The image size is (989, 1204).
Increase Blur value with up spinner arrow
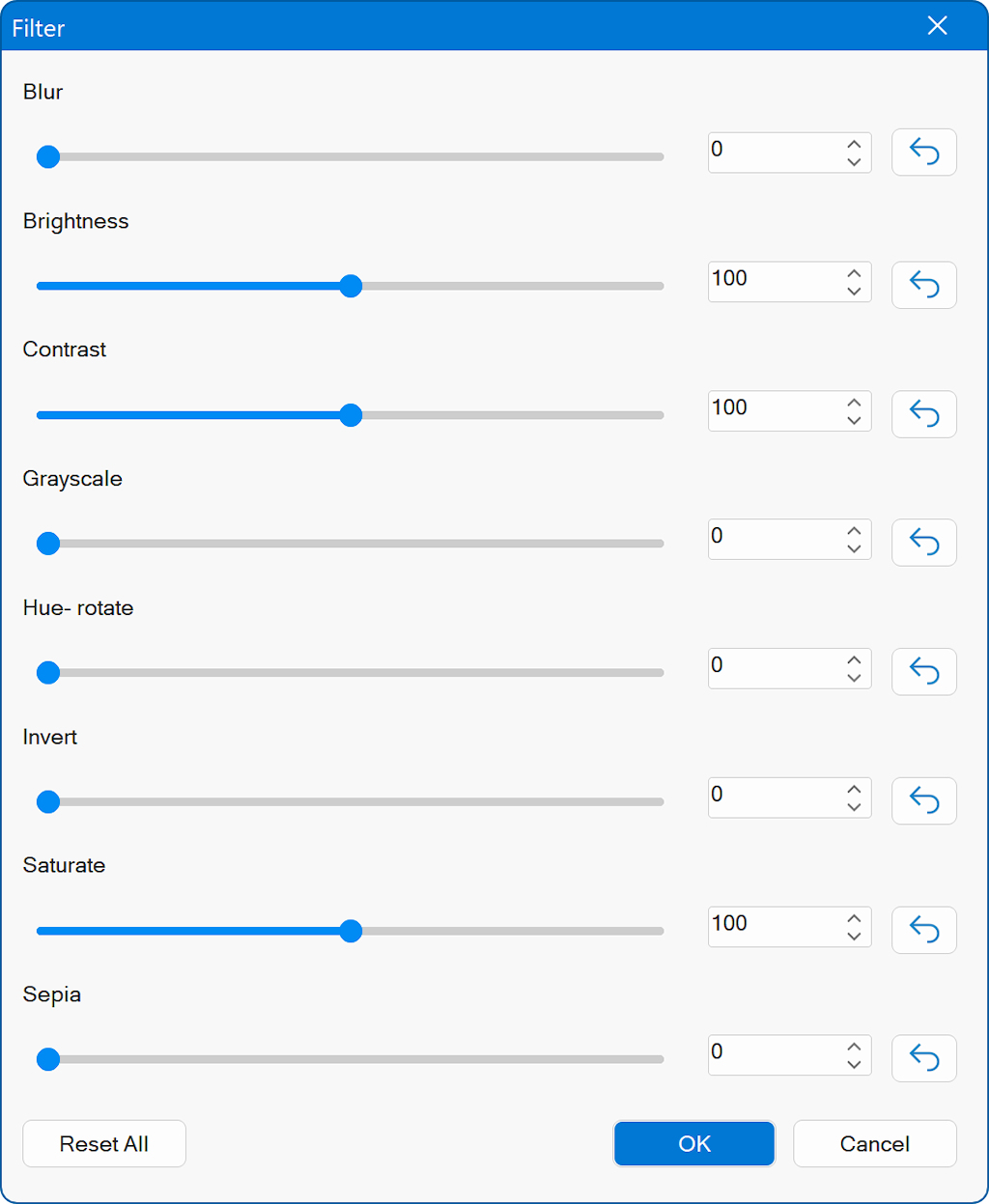(x=854, y=144)
